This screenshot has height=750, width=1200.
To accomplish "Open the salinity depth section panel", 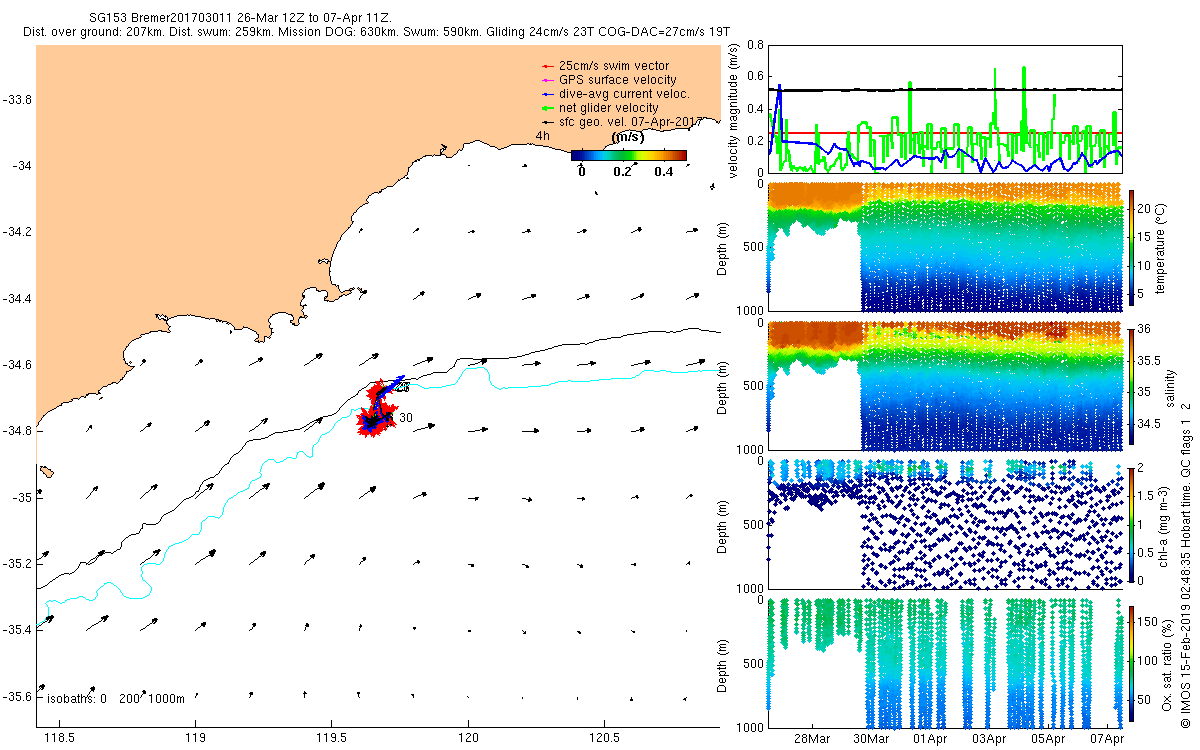I will coord(945,385).
